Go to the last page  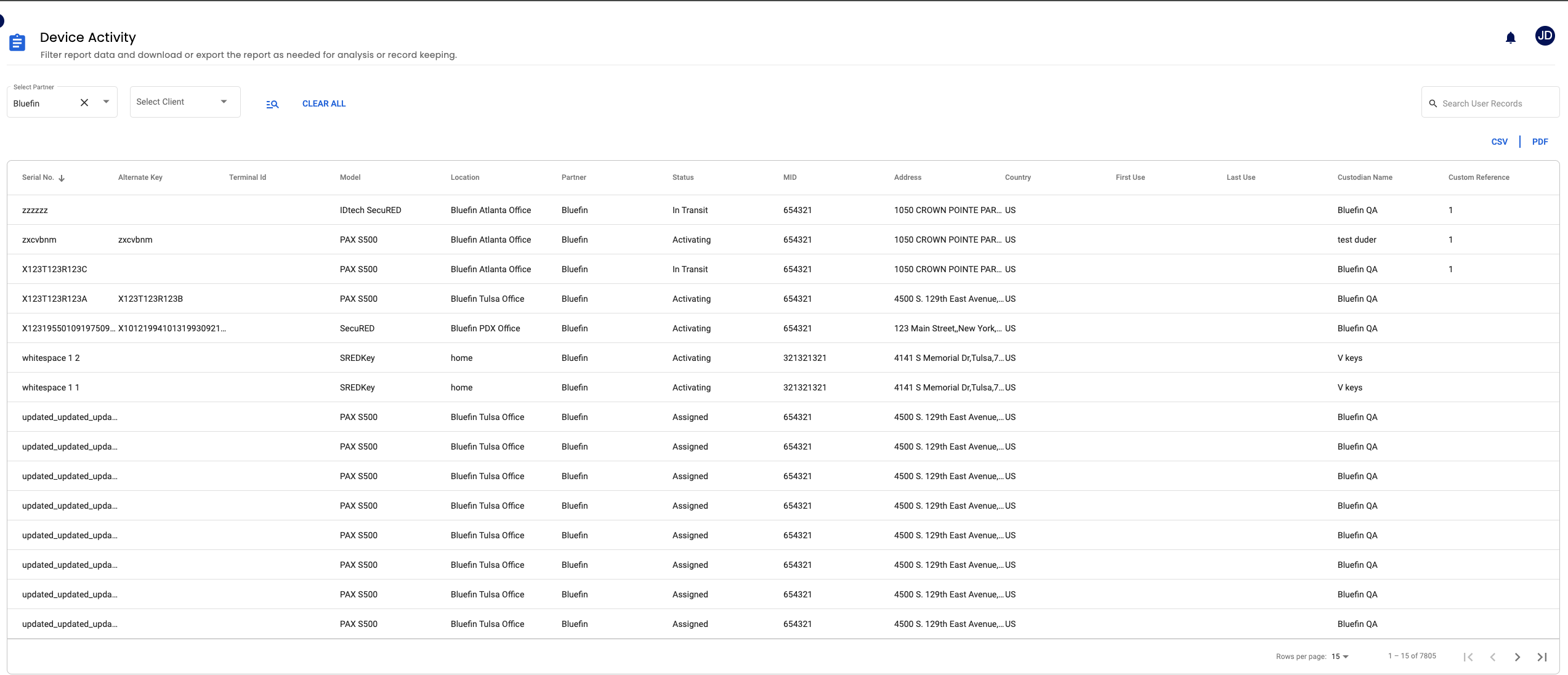tap(1542, 657)
